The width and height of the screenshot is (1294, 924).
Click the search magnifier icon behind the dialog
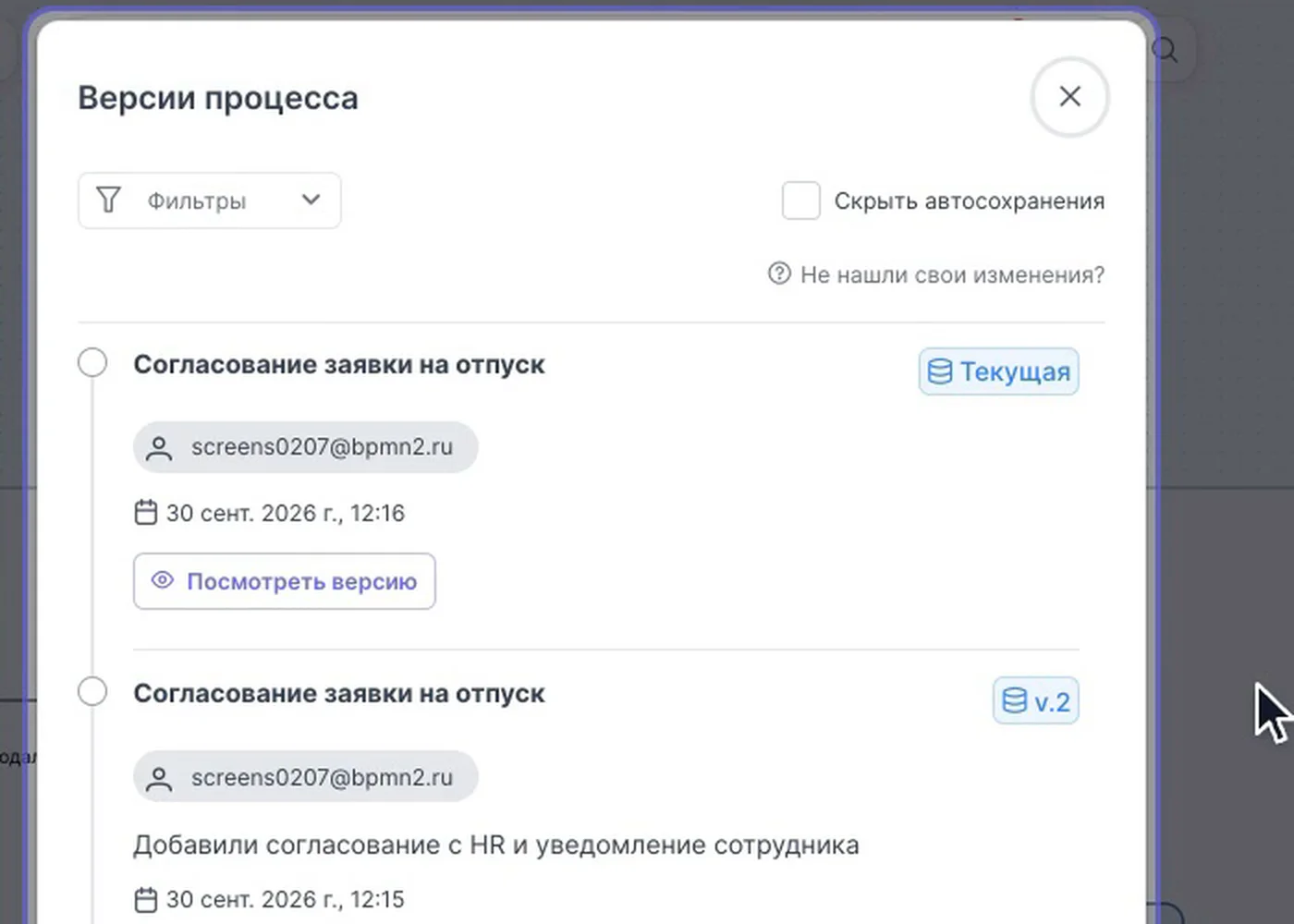coord(1166,49)
